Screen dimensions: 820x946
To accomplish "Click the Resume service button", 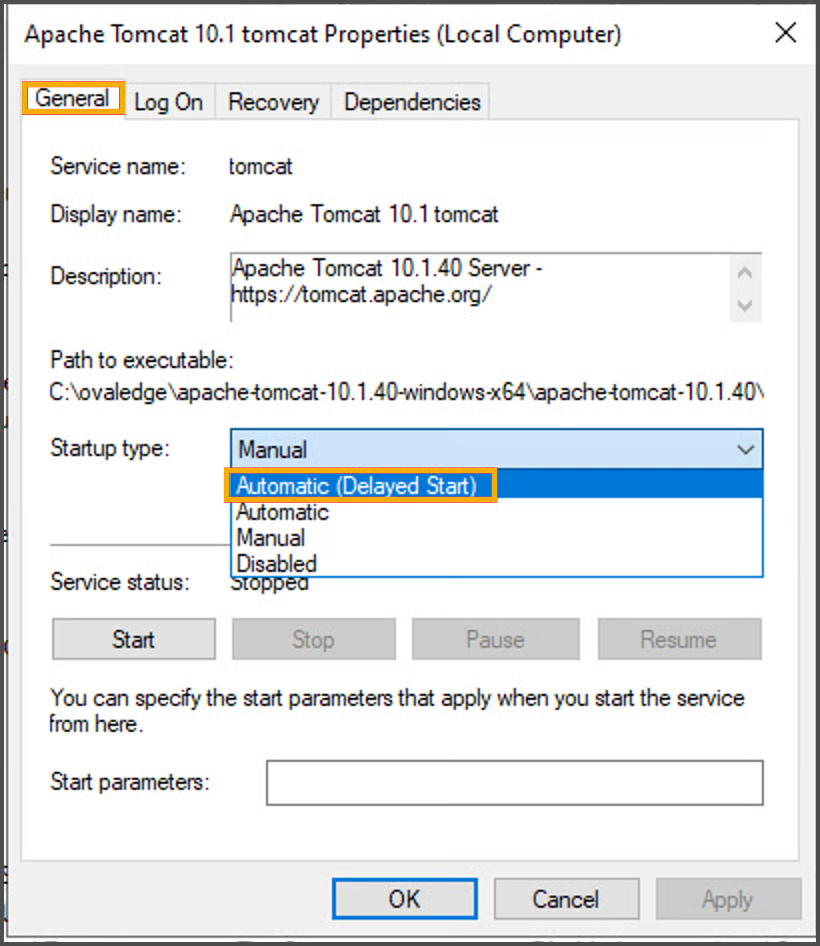I will (x=679, y=639).
